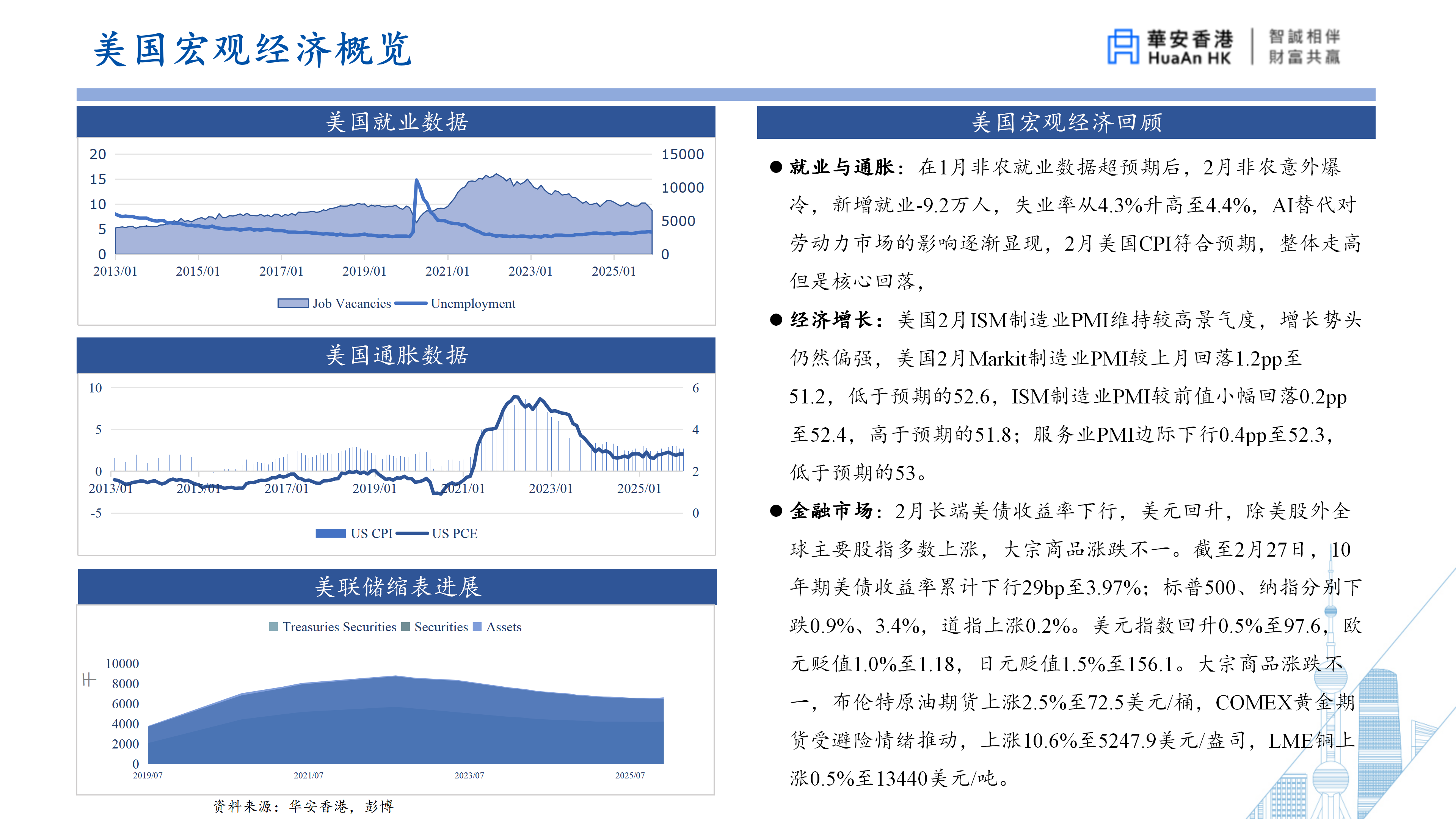The image size is (1456, 819).
Task: Click the unemployment spike in employment chart
Action: pyautogui.click(x=417, y=182)
